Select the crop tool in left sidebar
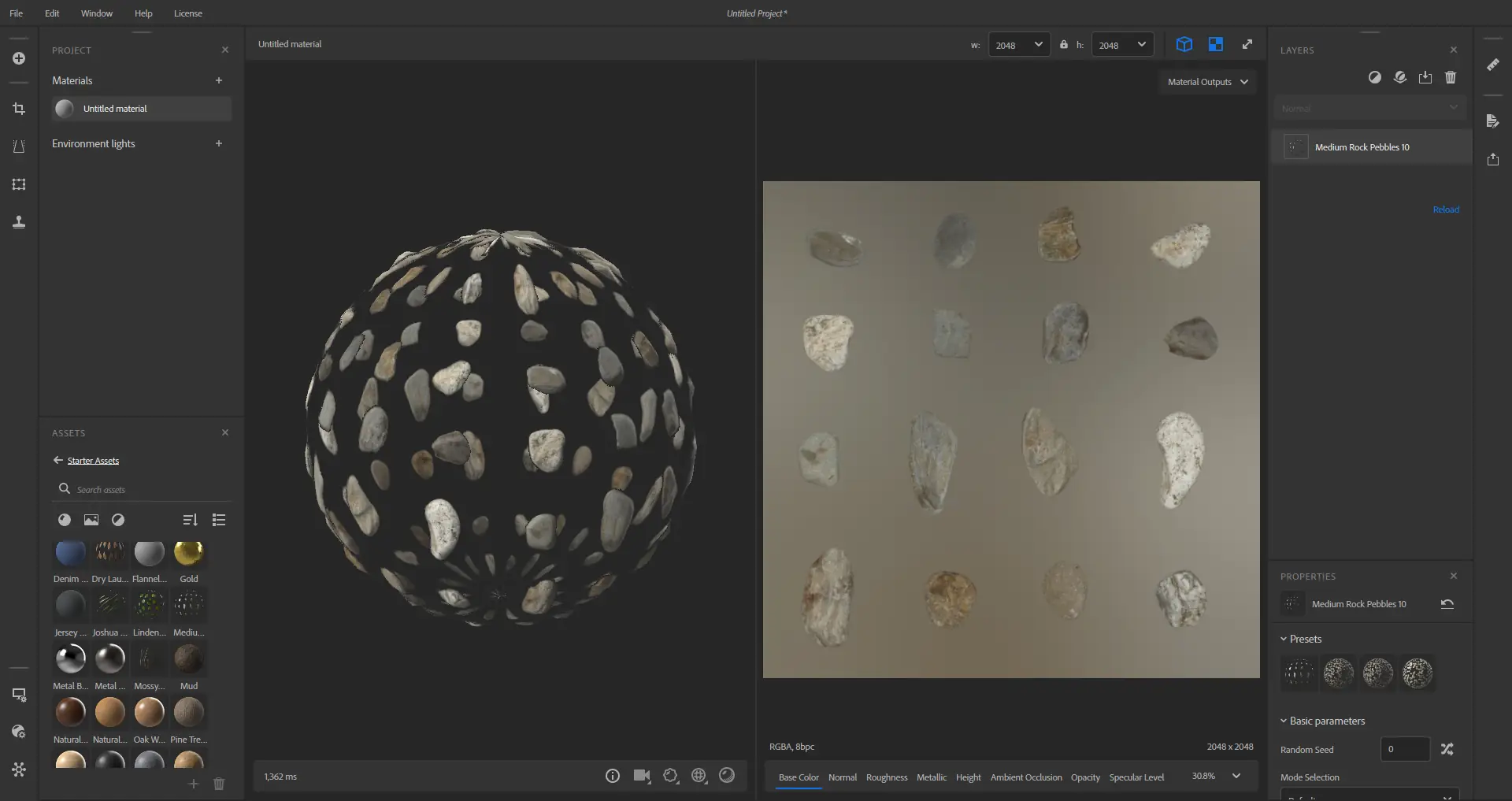Screen dimensions: 1512x801 click(19, 109)
